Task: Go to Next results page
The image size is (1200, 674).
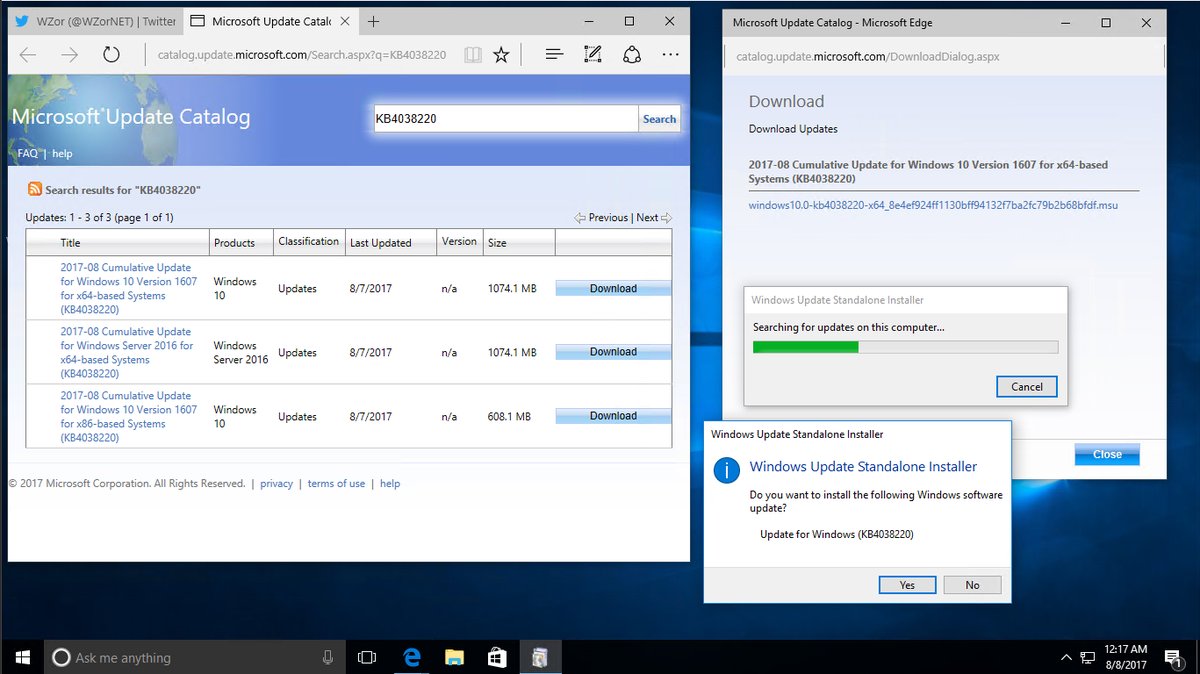Action: tap(654, 217)
